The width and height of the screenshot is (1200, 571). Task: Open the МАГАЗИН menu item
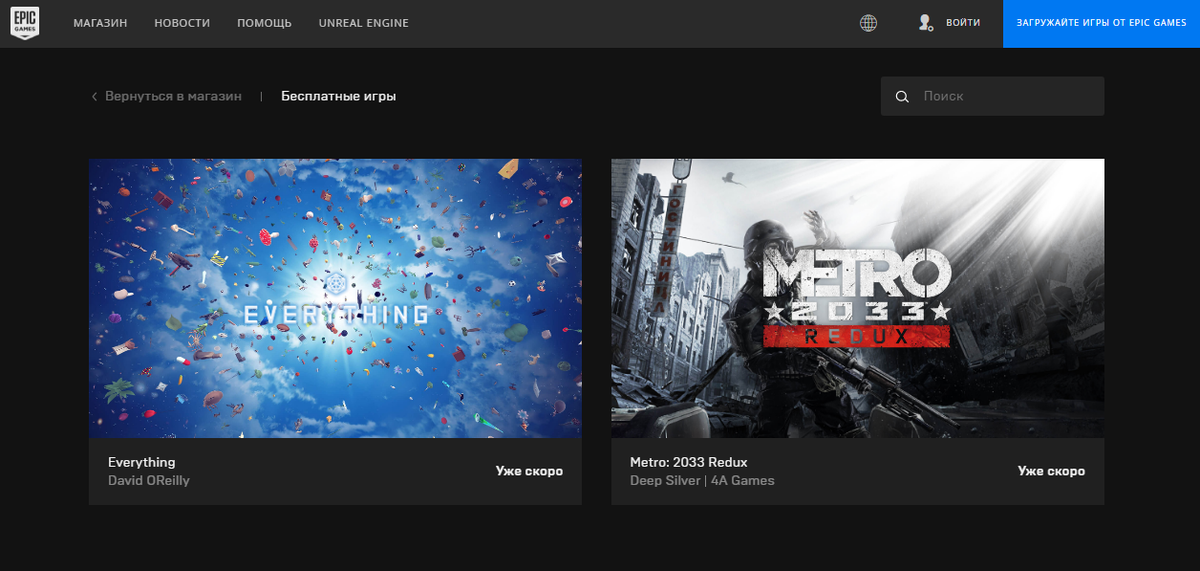[x=100, y=23]
